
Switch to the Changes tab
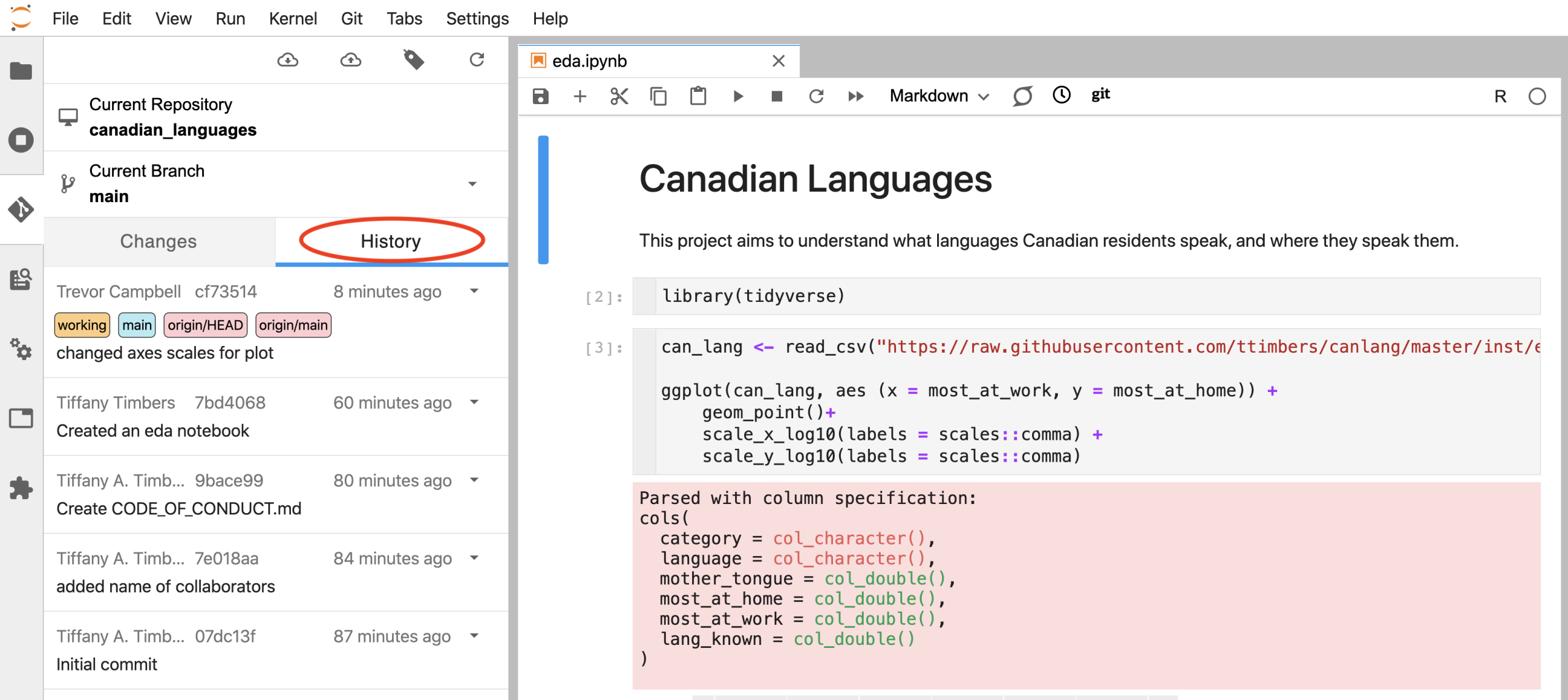159,241
